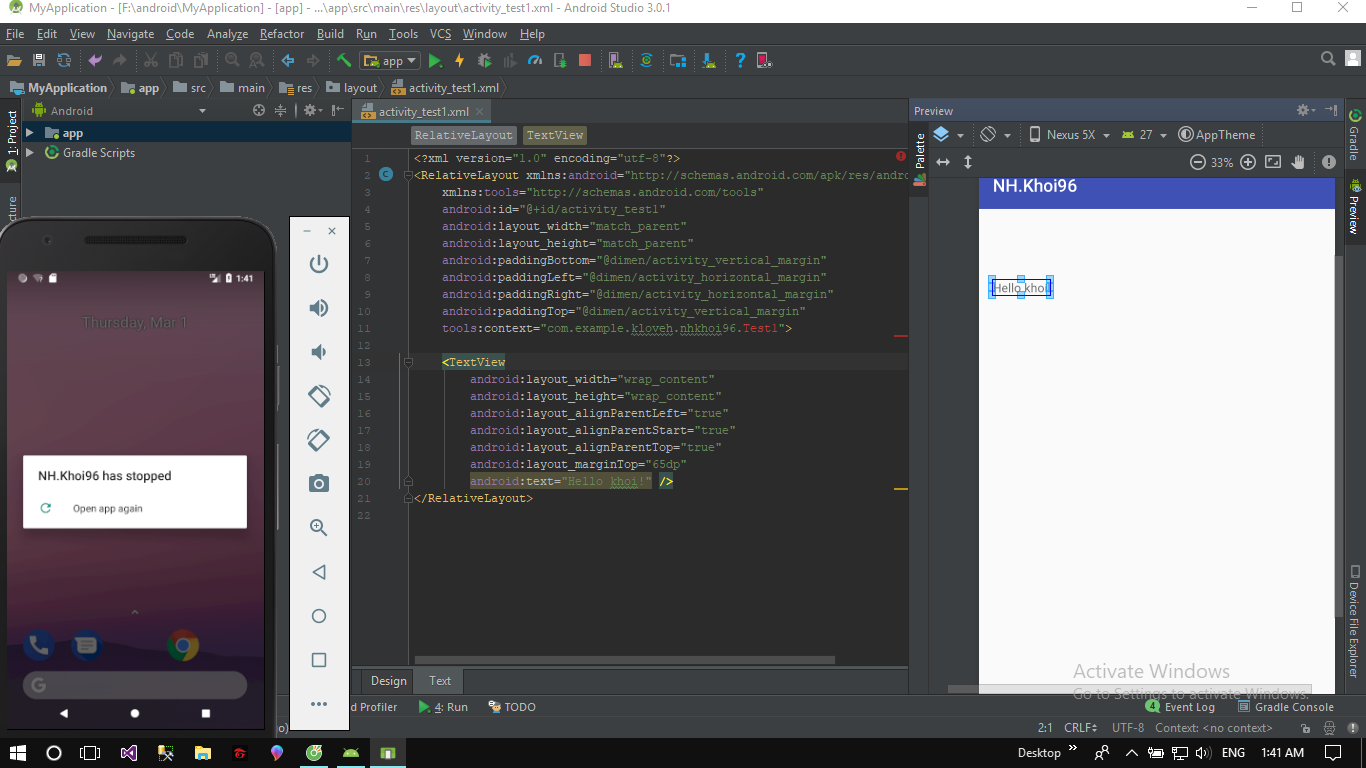Screen dimensions: 1366x768
Task: Toggle the Palette side panel
Action: pyautogui.click(x=920, y=150)
